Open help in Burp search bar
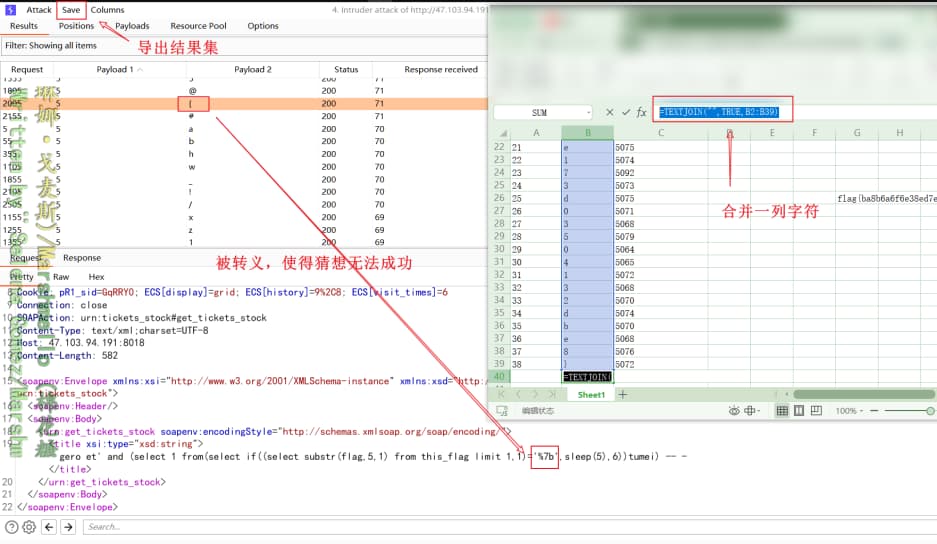The image size is (937, 544). click(x=11, y=527)
